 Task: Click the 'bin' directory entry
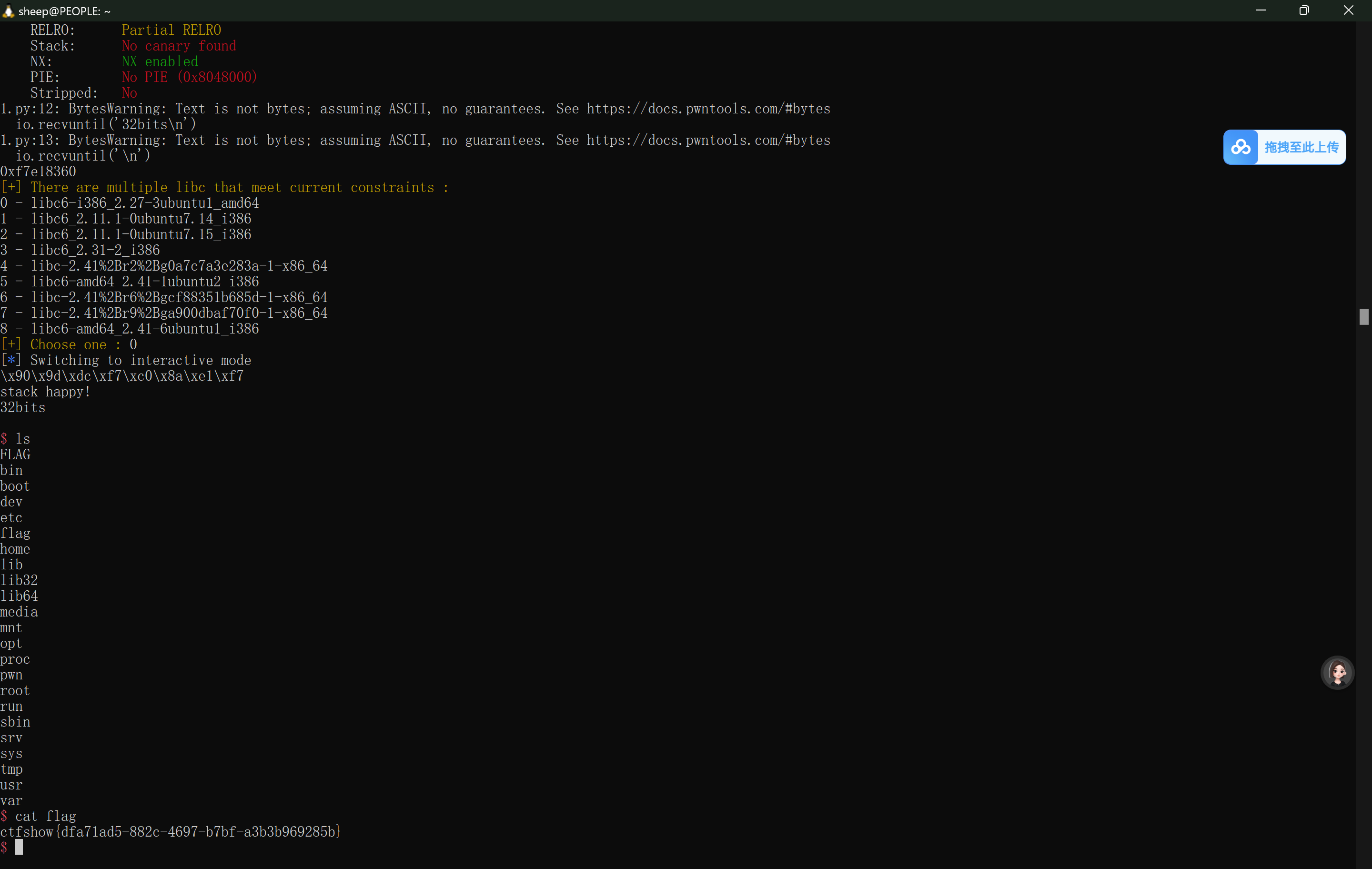(x=11, y=471)
